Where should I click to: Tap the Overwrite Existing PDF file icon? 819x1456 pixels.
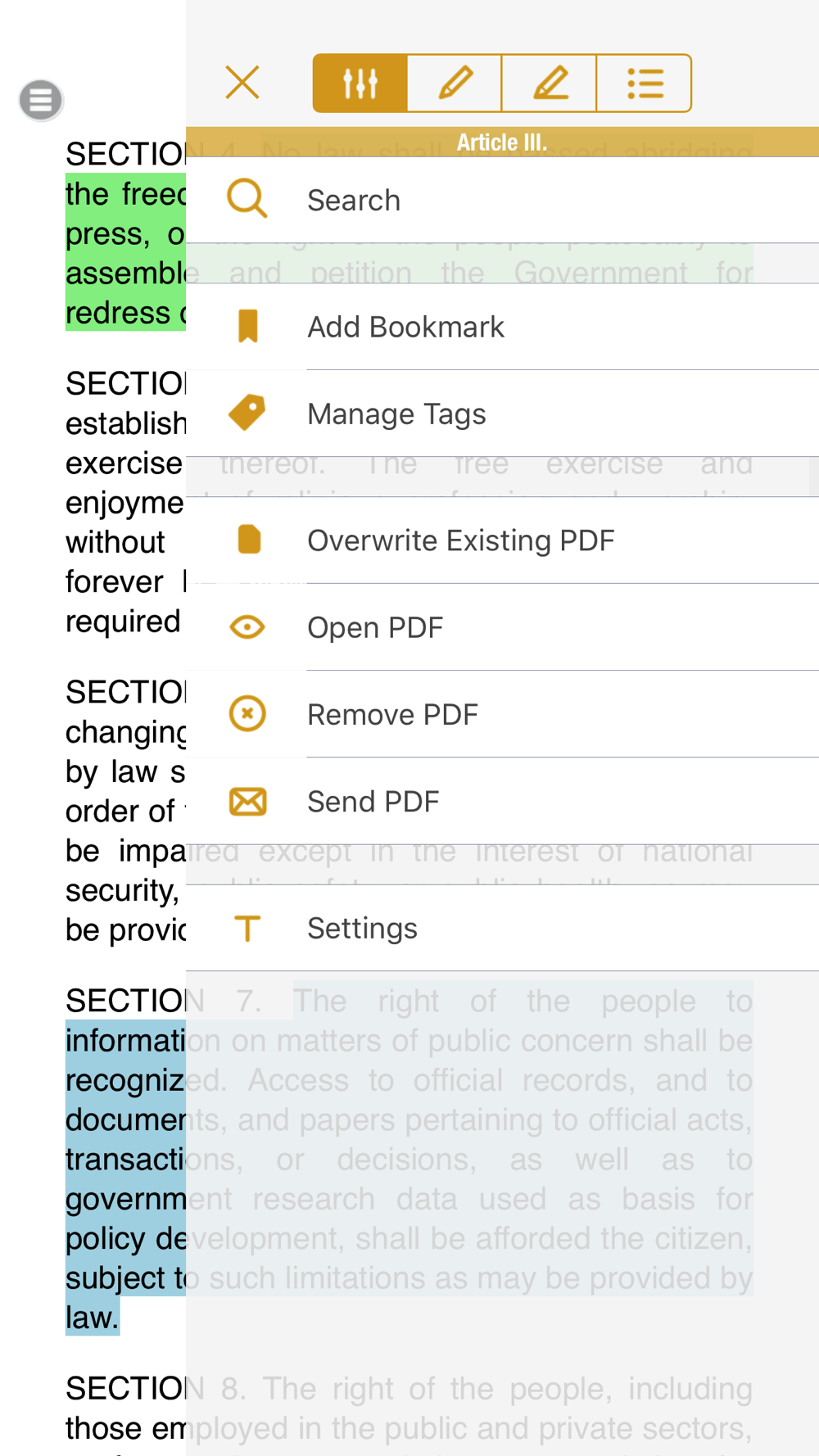point(248,540)
